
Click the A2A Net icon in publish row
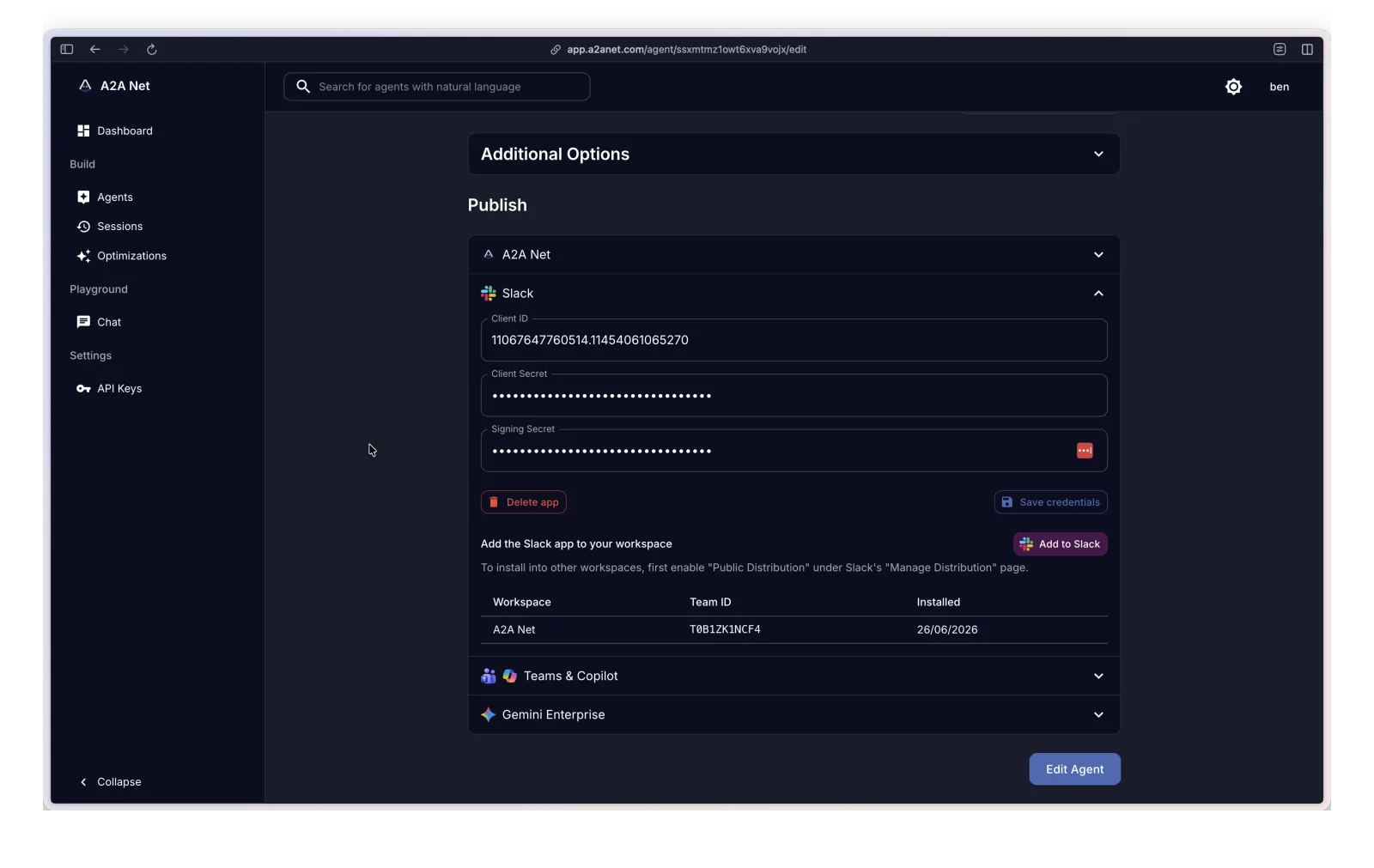[x=489, y=255]
